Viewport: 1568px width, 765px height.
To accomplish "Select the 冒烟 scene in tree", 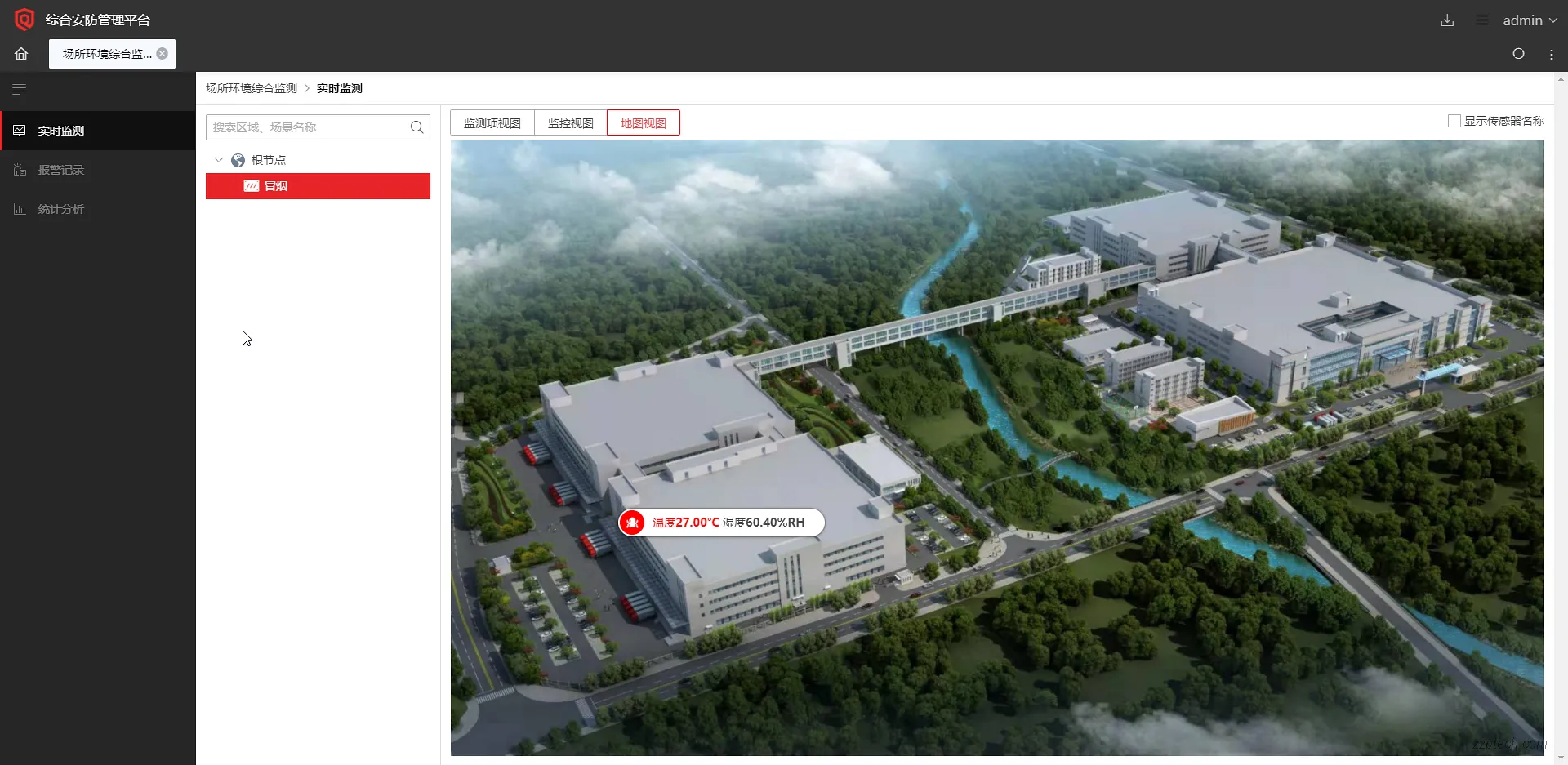I will click(x=276, y=185).
